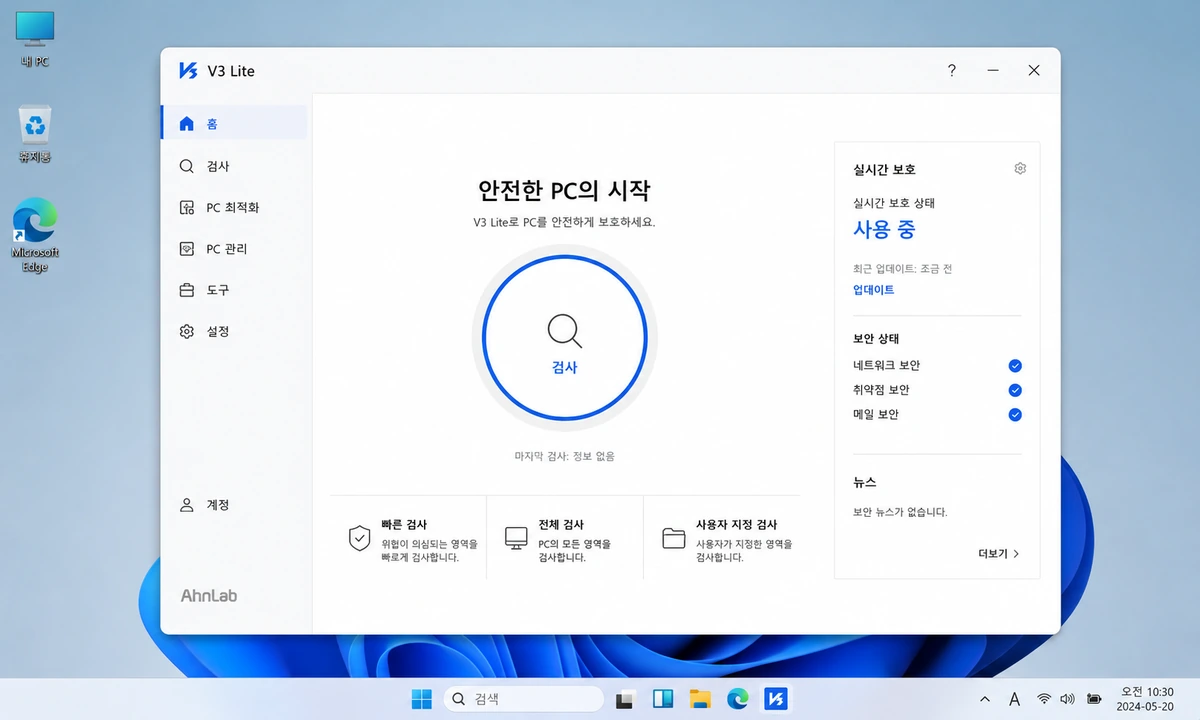Viewport: 1200px width, 720px height.
Task: Show hidden tray icons chevron
Action: [985, 699]
